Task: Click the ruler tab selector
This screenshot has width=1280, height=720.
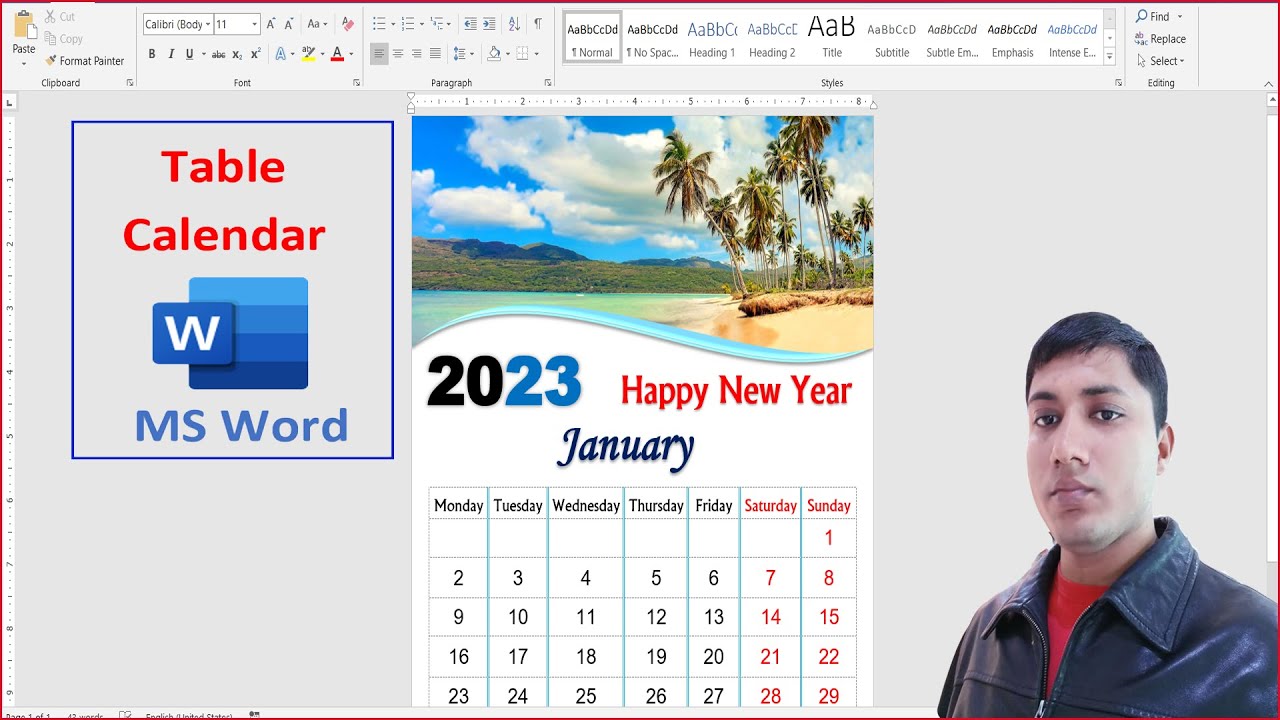Action: click(10, 102)
